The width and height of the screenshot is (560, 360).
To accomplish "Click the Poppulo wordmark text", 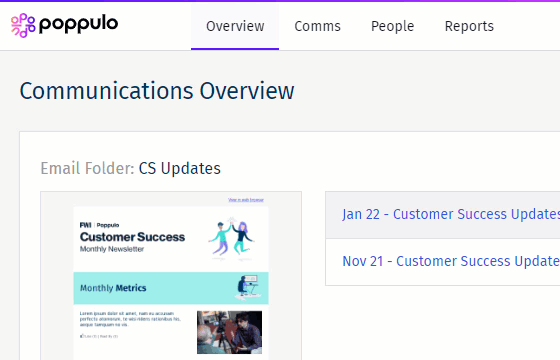I will click(78, 25).
